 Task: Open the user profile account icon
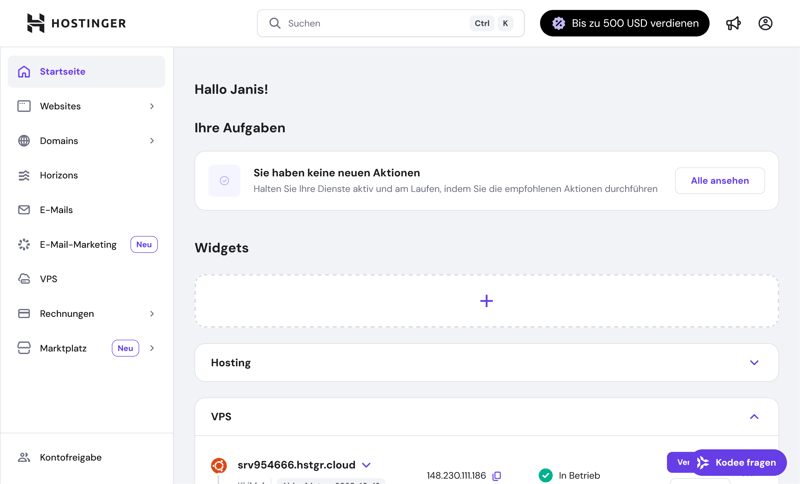765,23
